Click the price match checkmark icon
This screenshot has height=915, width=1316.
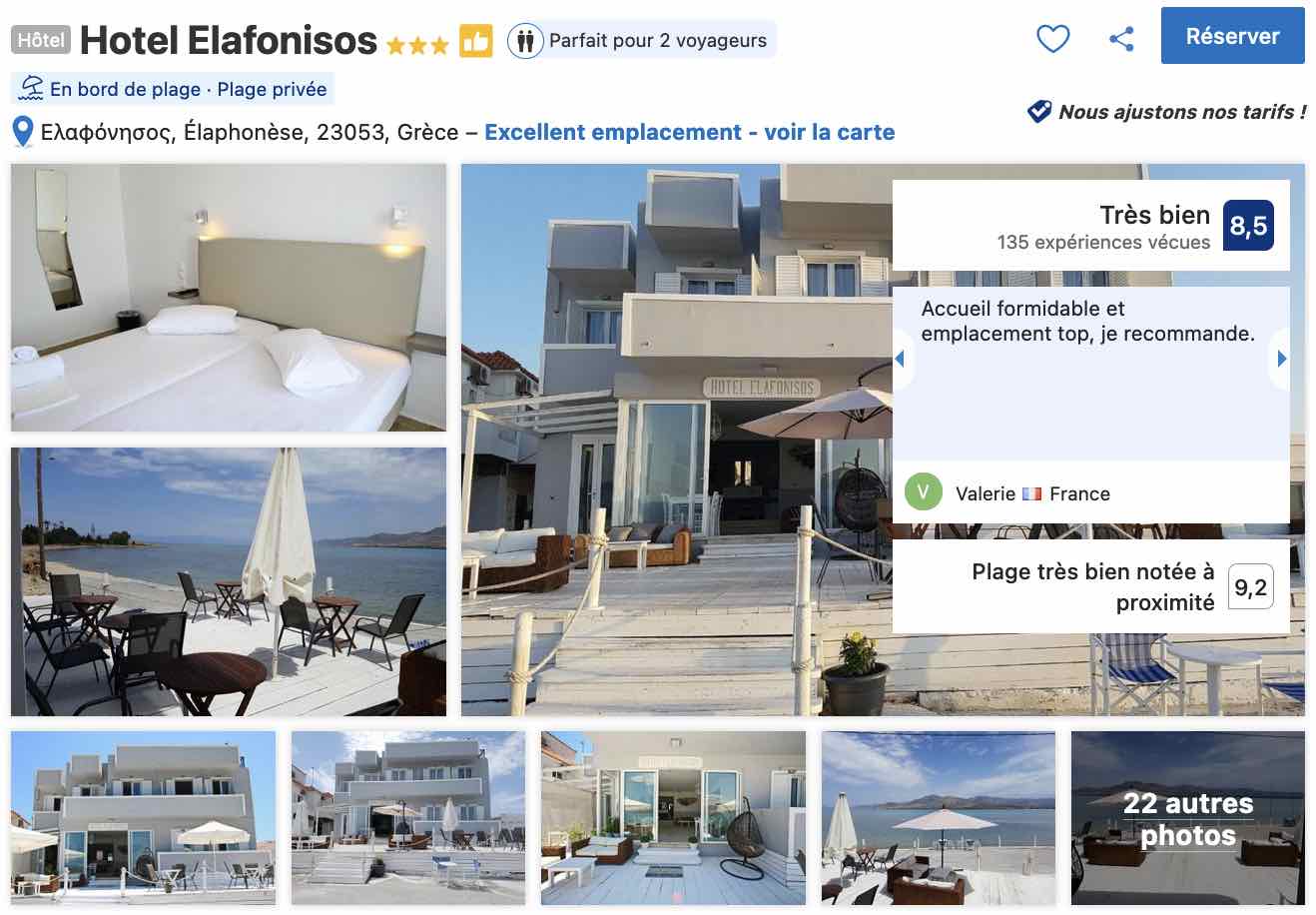1039,111
